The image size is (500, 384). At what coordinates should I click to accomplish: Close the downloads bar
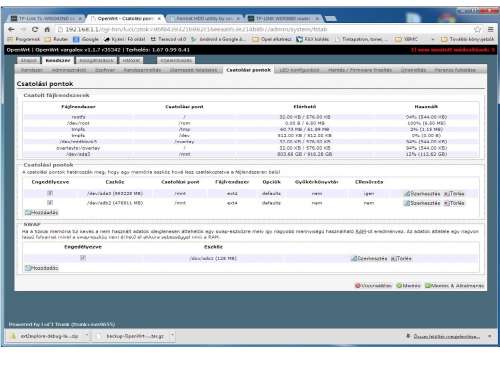(490, 336)
